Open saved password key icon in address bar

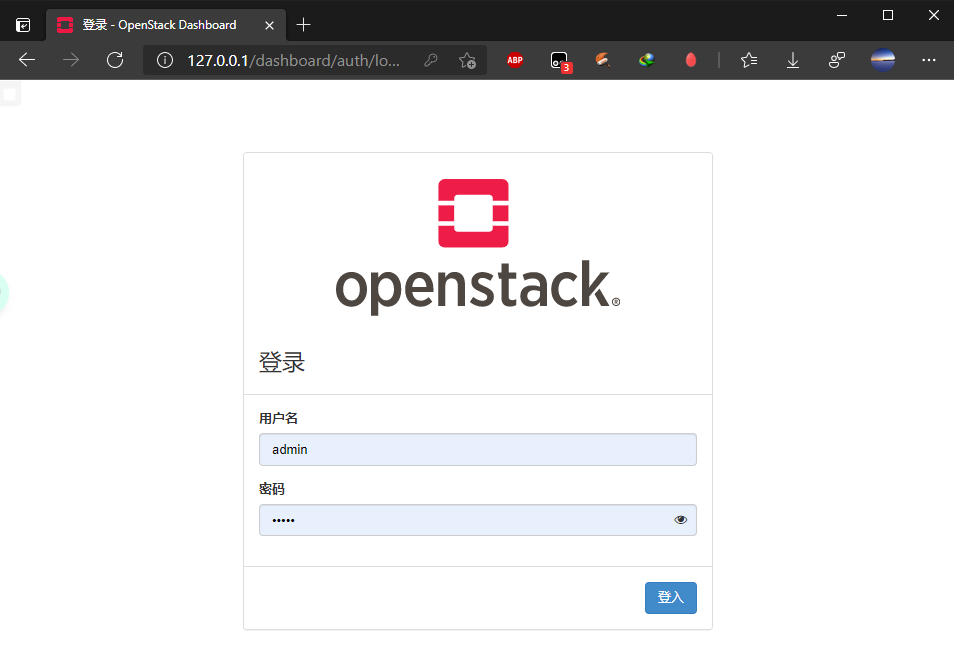click(431, 60)
